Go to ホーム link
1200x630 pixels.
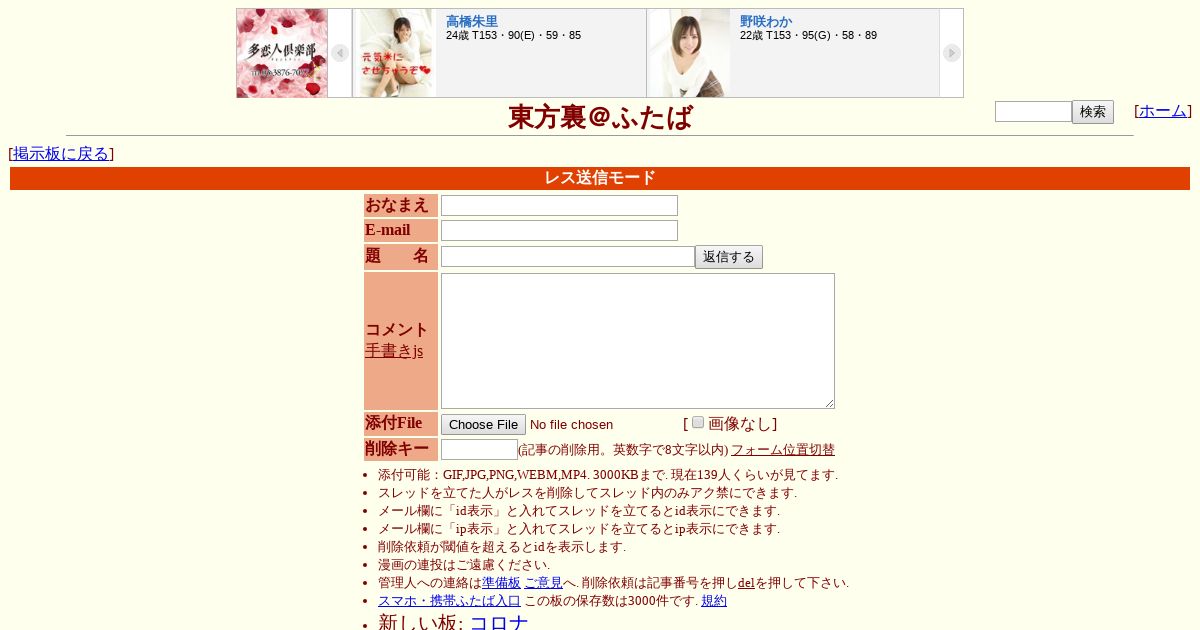point(1163,111)
